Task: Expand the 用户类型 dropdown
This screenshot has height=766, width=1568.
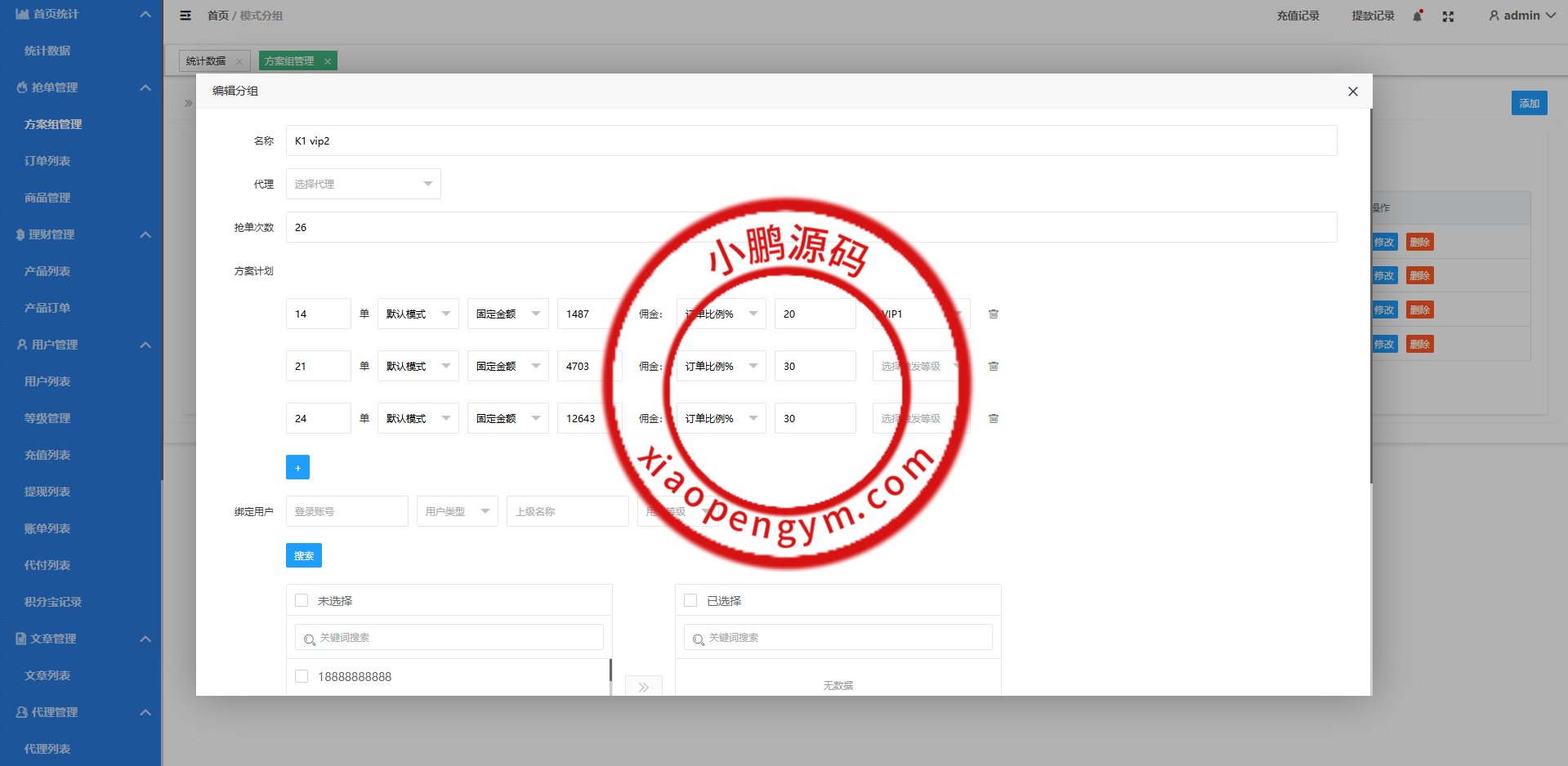Action: tap(457, 511)
